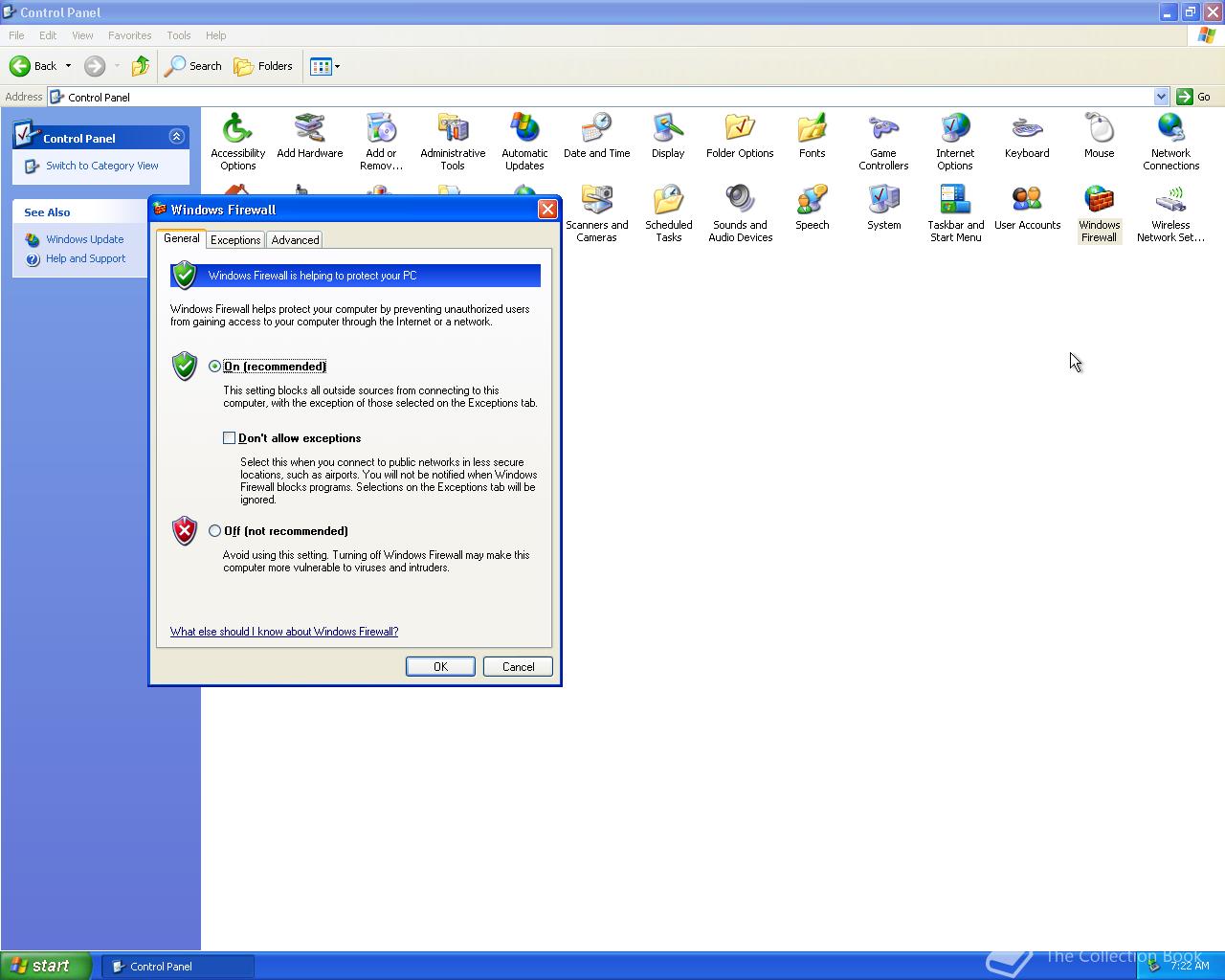Open the Tools menu
This screenshot has width=1225, height=980.
click(179, 35)
